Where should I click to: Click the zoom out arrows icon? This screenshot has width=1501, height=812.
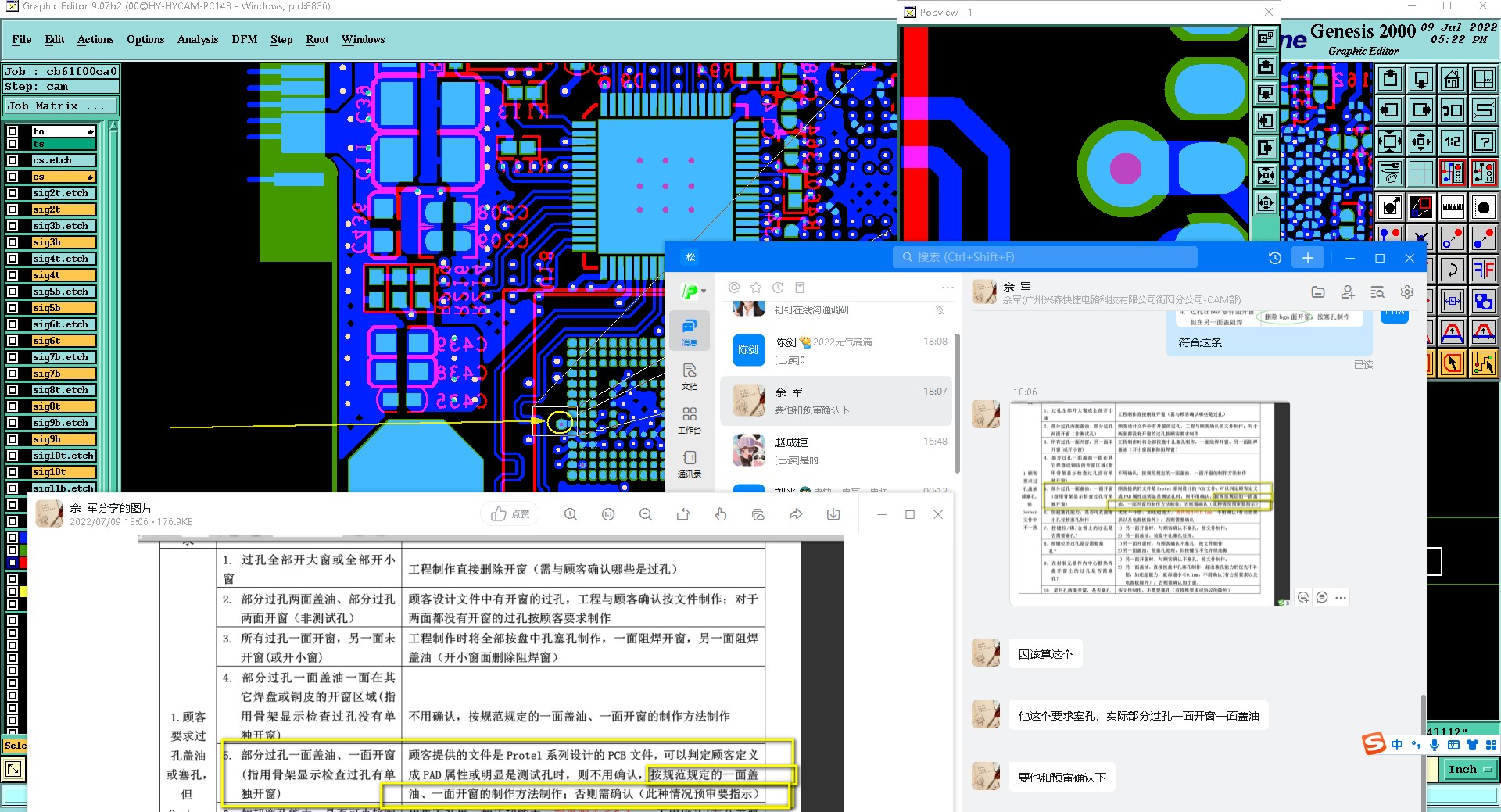1390,141
